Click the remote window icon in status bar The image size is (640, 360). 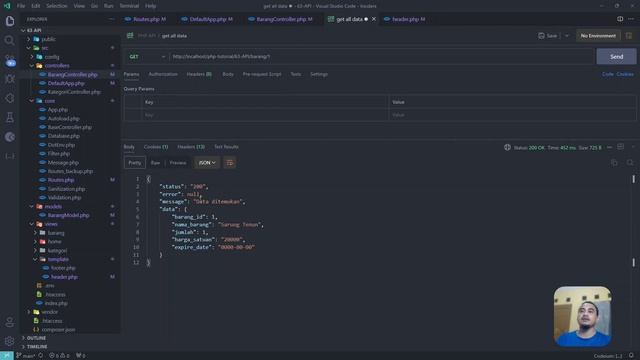[7, 356]
